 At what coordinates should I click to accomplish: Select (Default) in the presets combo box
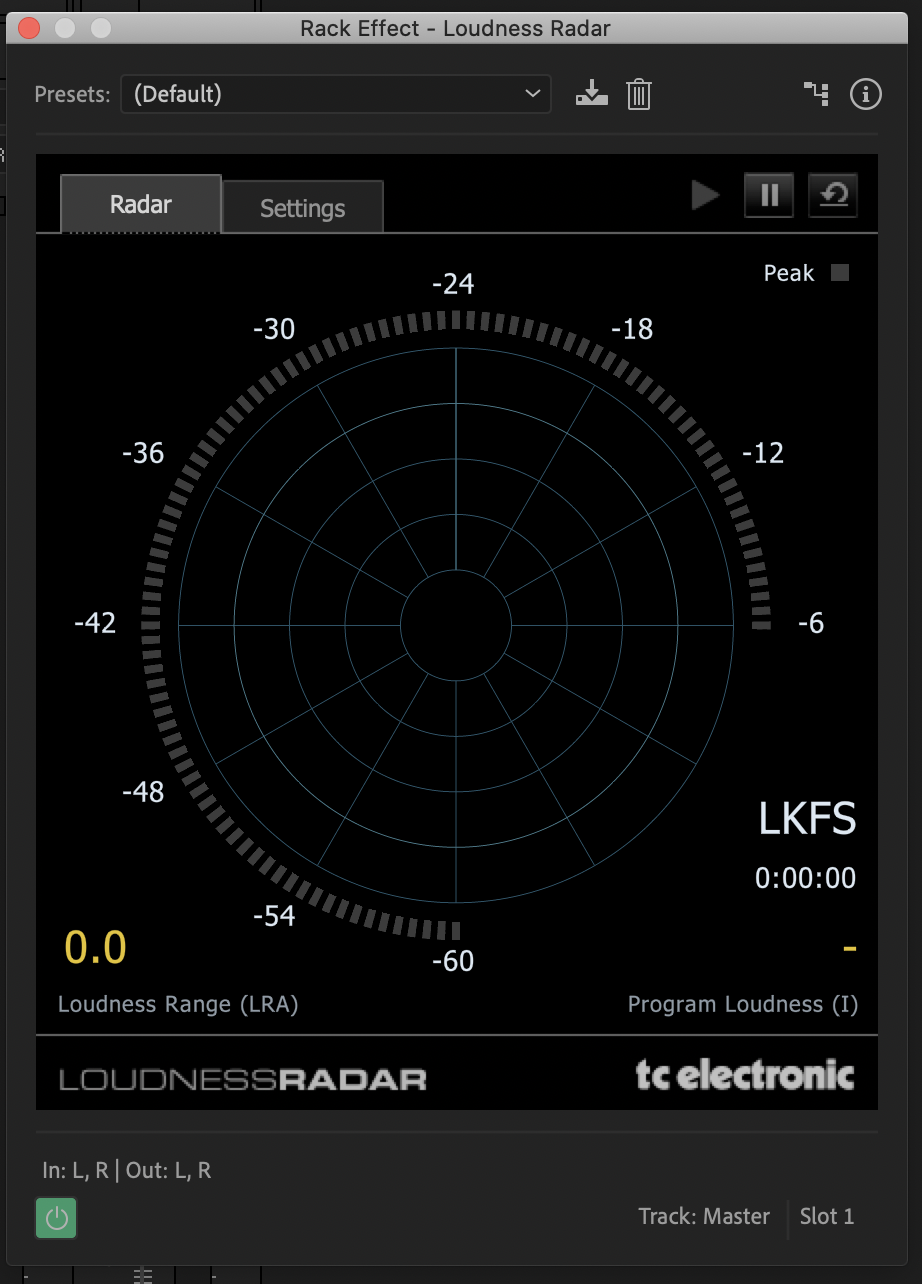[x=336, y=94]
